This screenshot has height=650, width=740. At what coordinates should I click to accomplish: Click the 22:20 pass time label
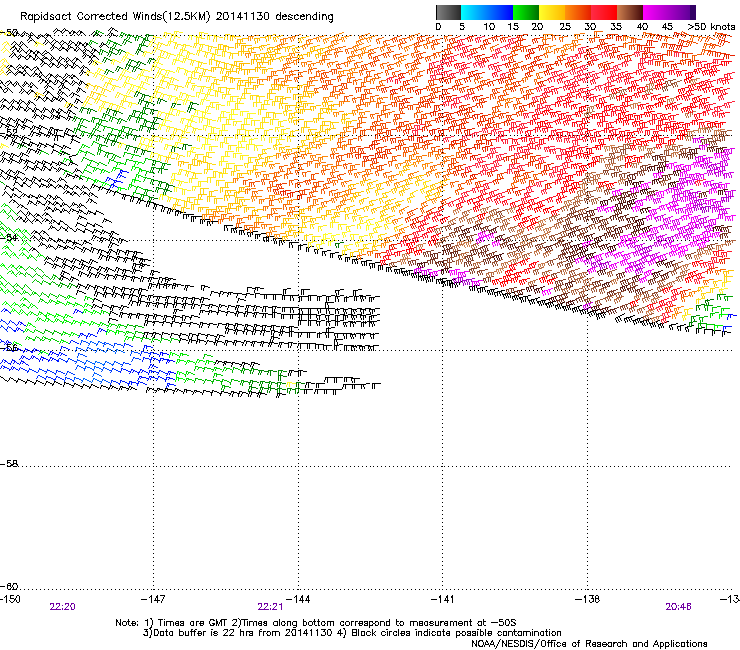pyautogui.click(x=62, y=607)
